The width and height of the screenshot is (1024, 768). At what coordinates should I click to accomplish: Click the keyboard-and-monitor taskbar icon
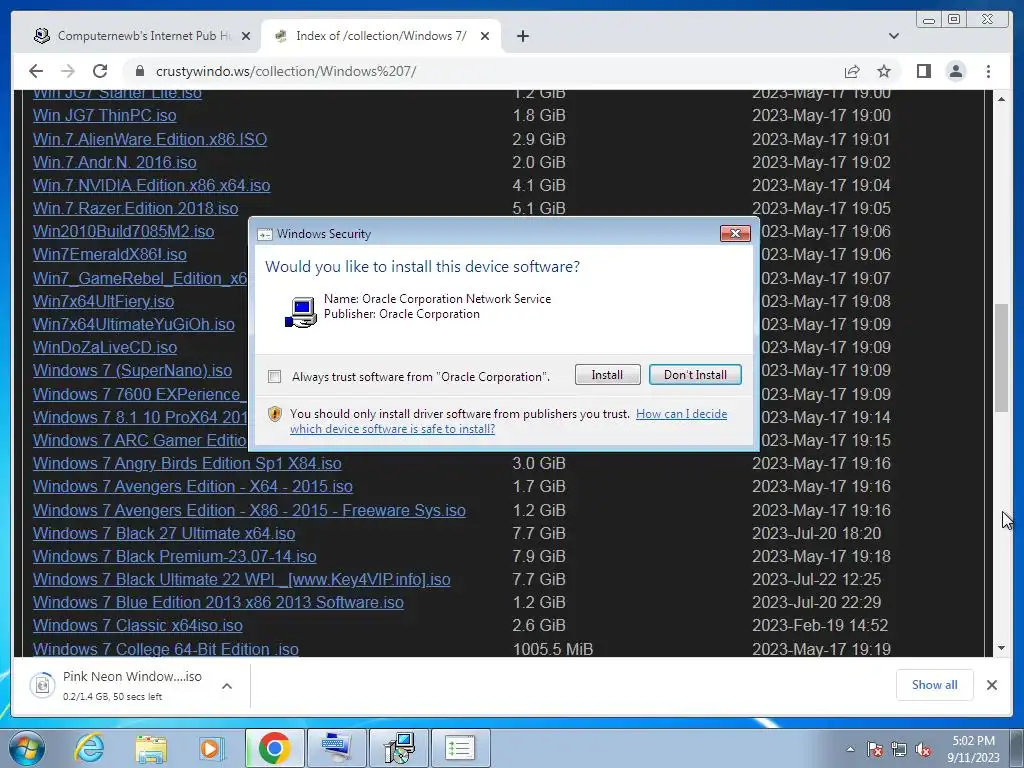336,748
